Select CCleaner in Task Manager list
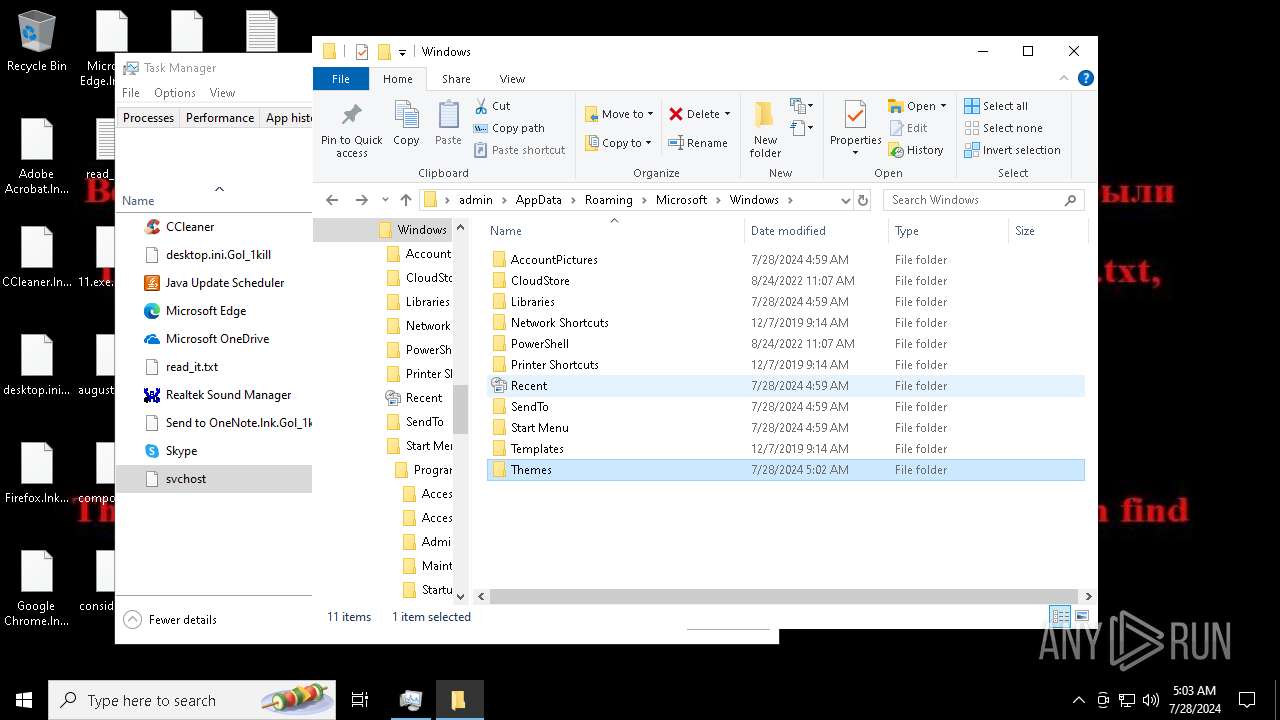1280x720 pixels. 214,227
